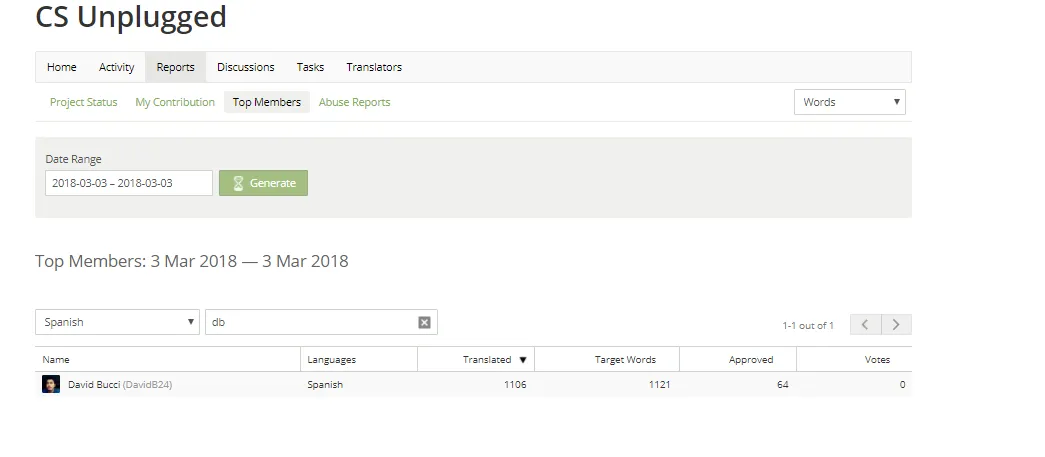The image size is (1045, 457).
Task: Click the 1-1 out of 1 pagination text
Action: coord(808,326)
